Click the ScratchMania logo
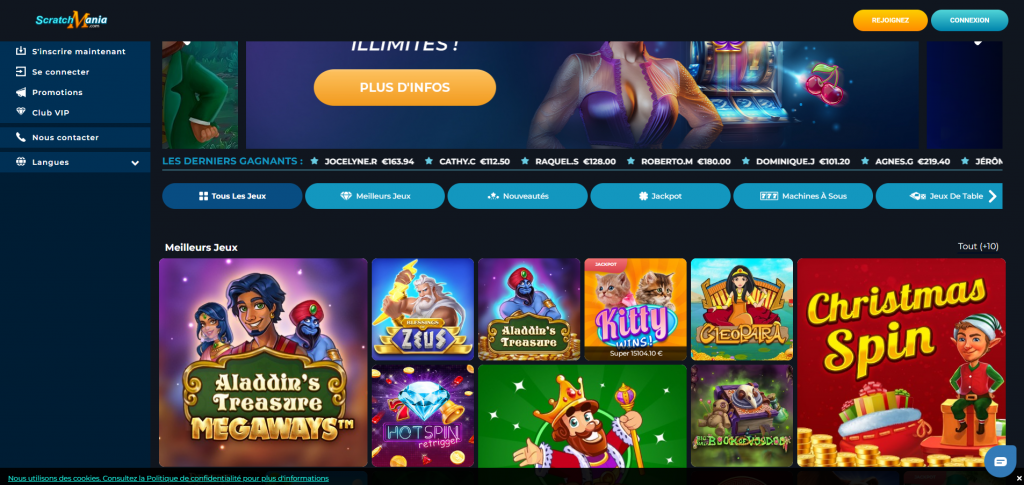This screenshot has height=485, width=1024. click(x=72, y=20)
